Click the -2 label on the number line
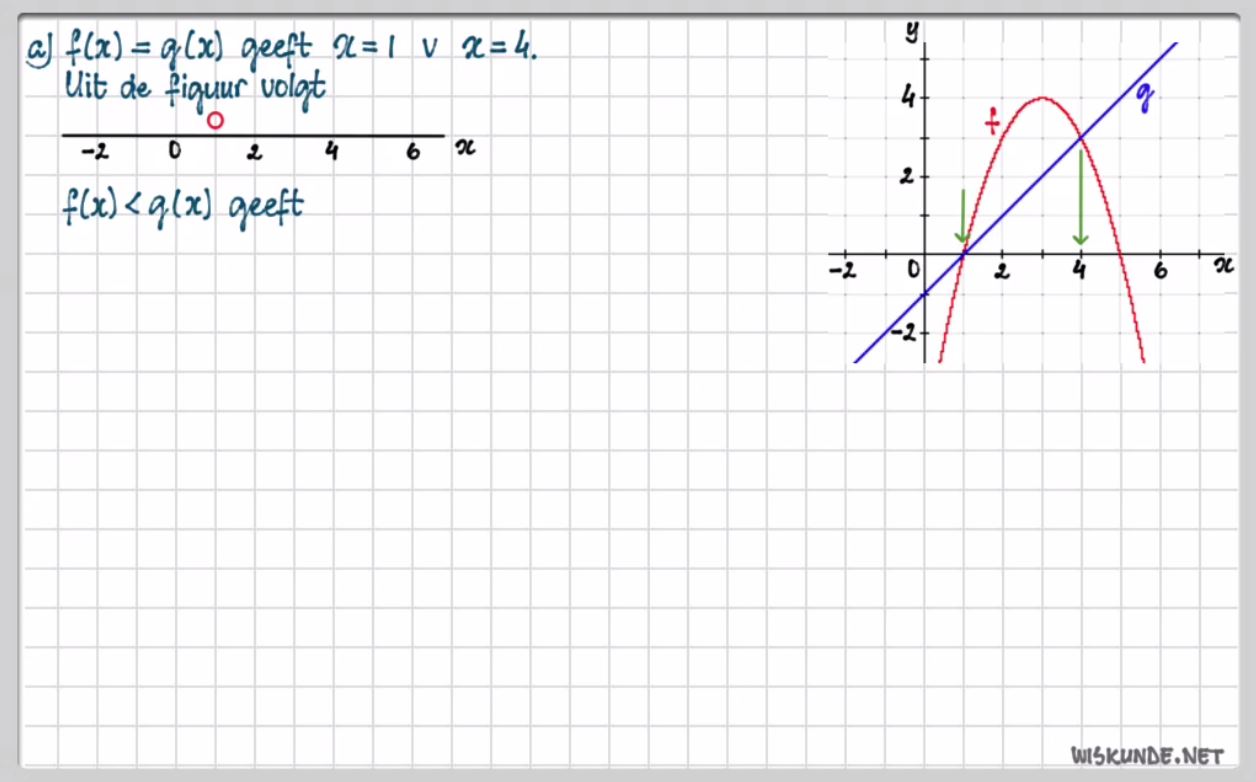The width and height of the screenshot is (1256, 782). pyautogui.click(x=95, y=153)
